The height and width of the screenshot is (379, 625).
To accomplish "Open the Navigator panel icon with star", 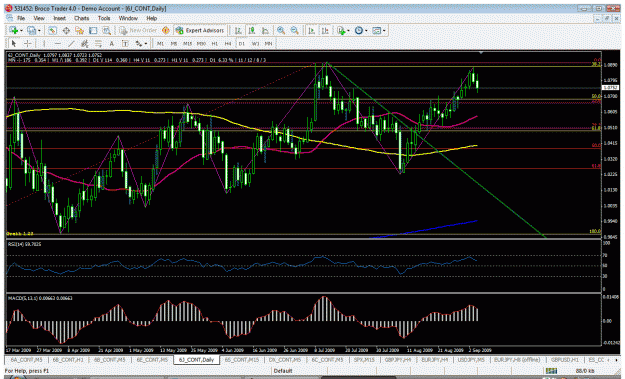I will 79,31.
